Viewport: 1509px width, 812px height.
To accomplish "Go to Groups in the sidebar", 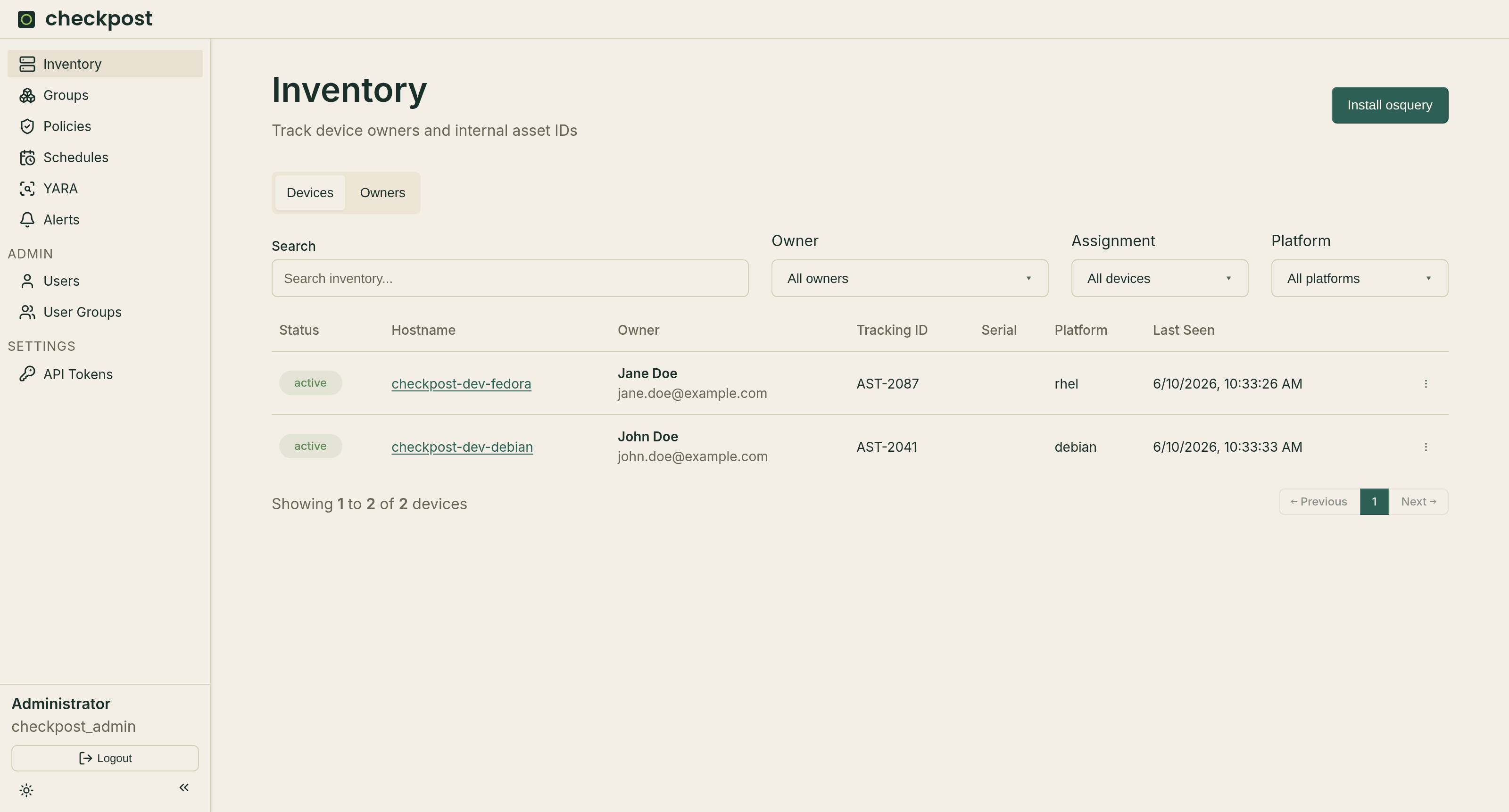I will (105, 95).
